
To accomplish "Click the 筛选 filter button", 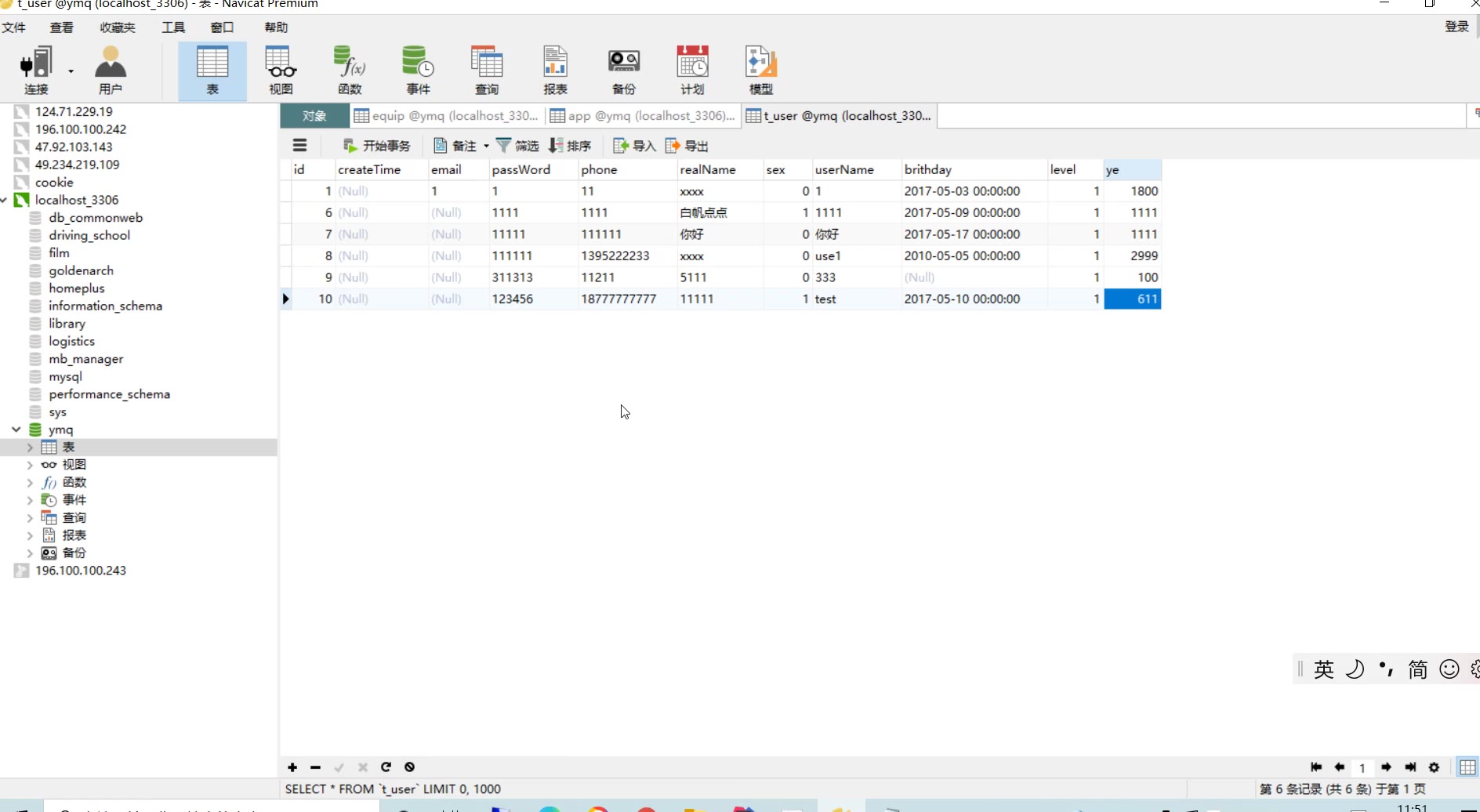I will [517, 146].
